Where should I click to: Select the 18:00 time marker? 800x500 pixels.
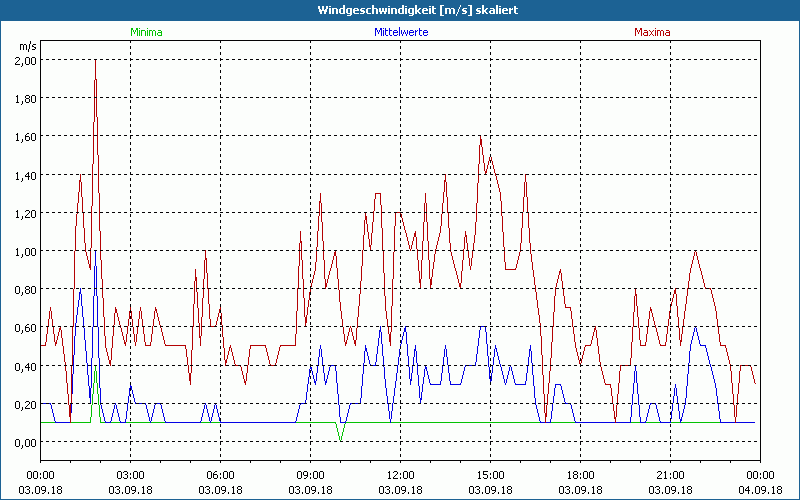(580, 475)
